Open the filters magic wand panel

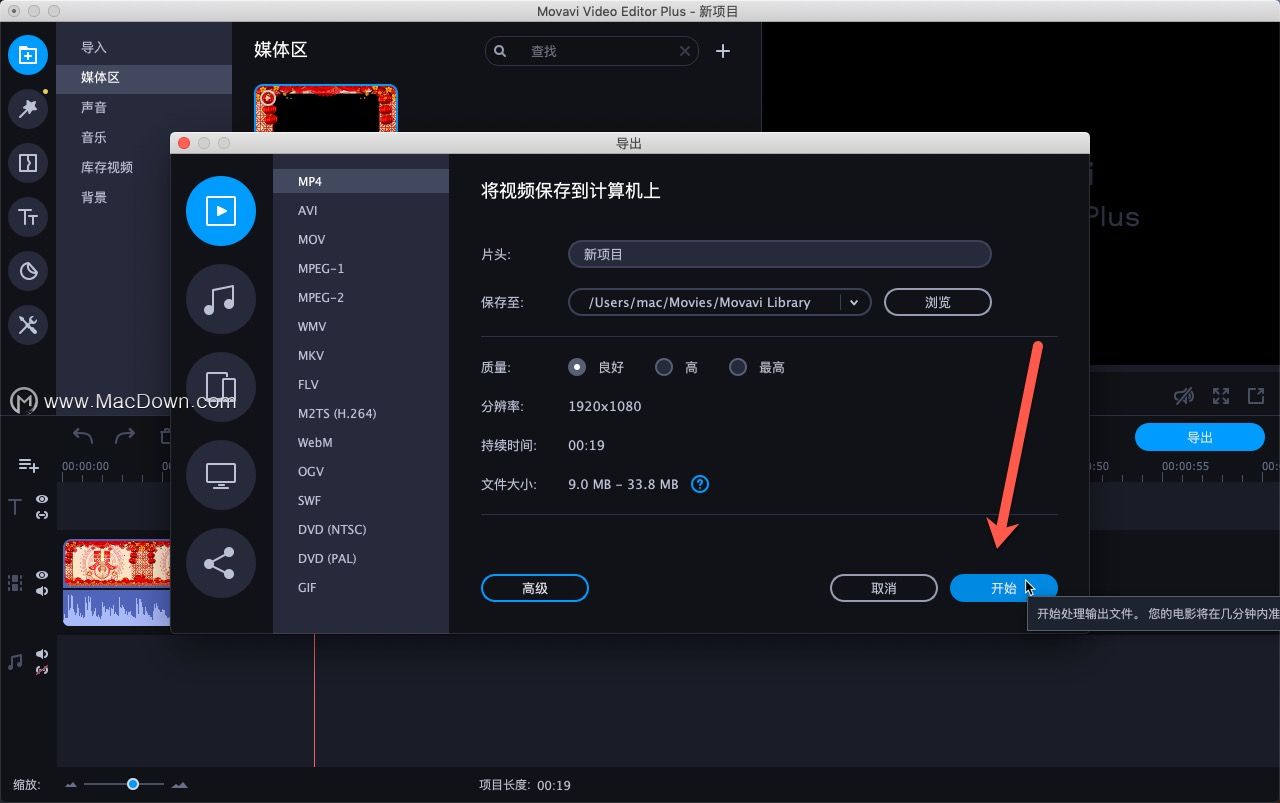[x=28, y=108]
